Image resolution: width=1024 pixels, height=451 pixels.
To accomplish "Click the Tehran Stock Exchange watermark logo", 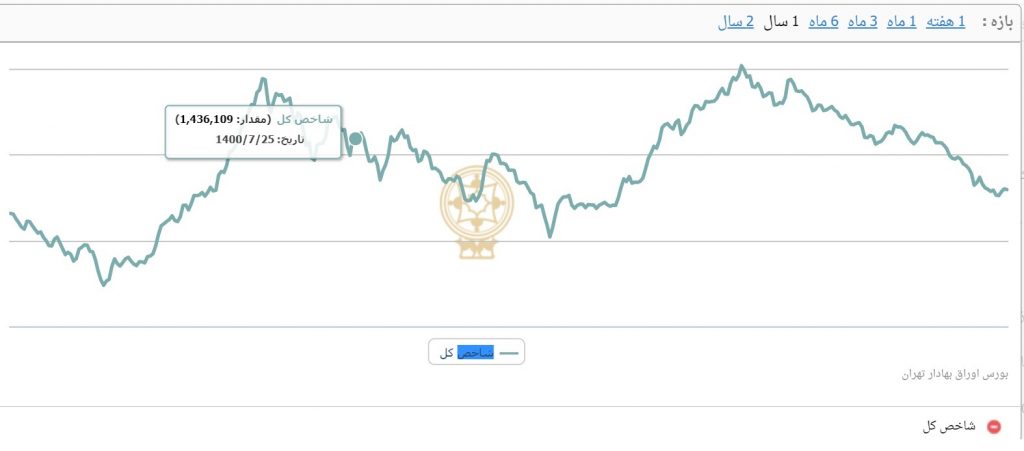I will [475, 211].
